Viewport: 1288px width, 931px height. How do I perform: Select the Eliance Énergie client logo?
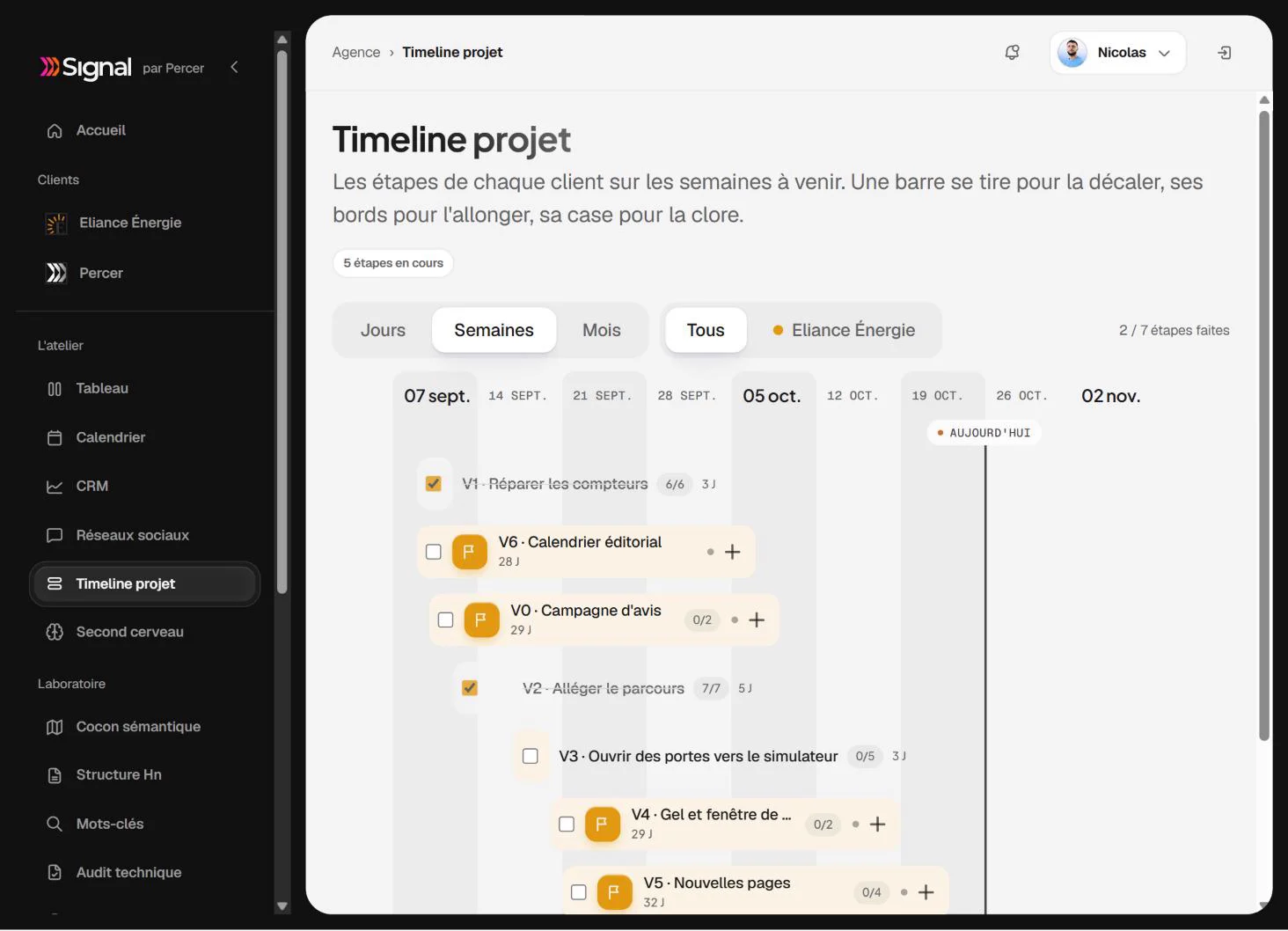pyautogui.click(x=56, y=224)
